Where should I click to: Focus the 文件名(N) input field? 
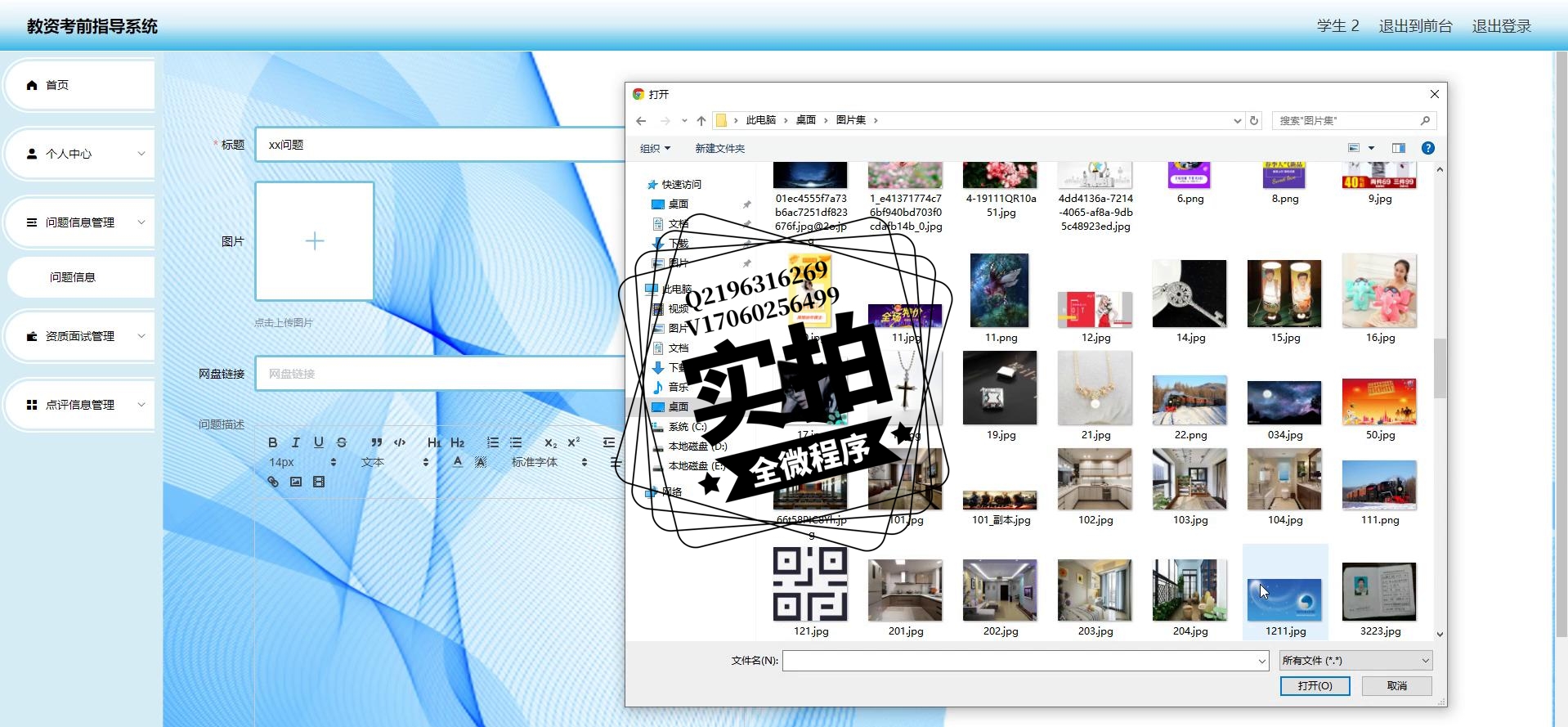pyautogui.click(x=1025, y=661)
